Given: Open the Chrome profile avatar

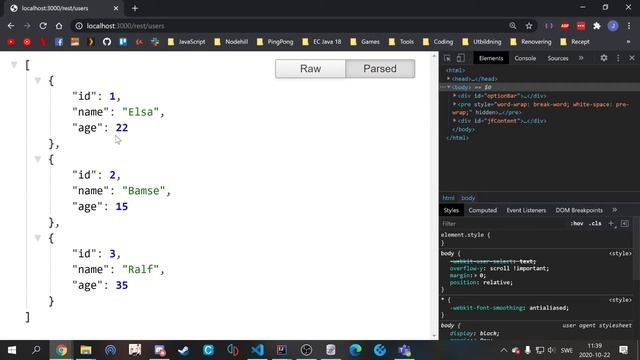Looking at the screenshot, I should point(613,26).
